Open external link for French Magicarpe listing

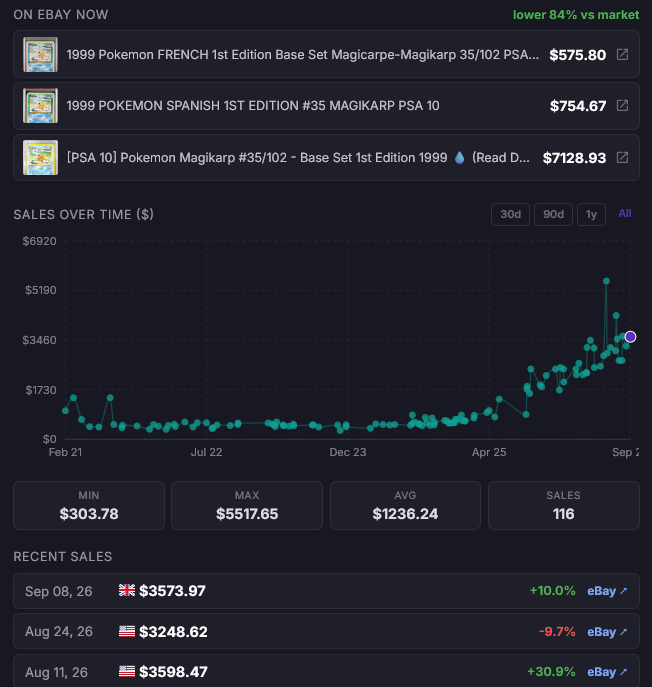tap(622, 54)
